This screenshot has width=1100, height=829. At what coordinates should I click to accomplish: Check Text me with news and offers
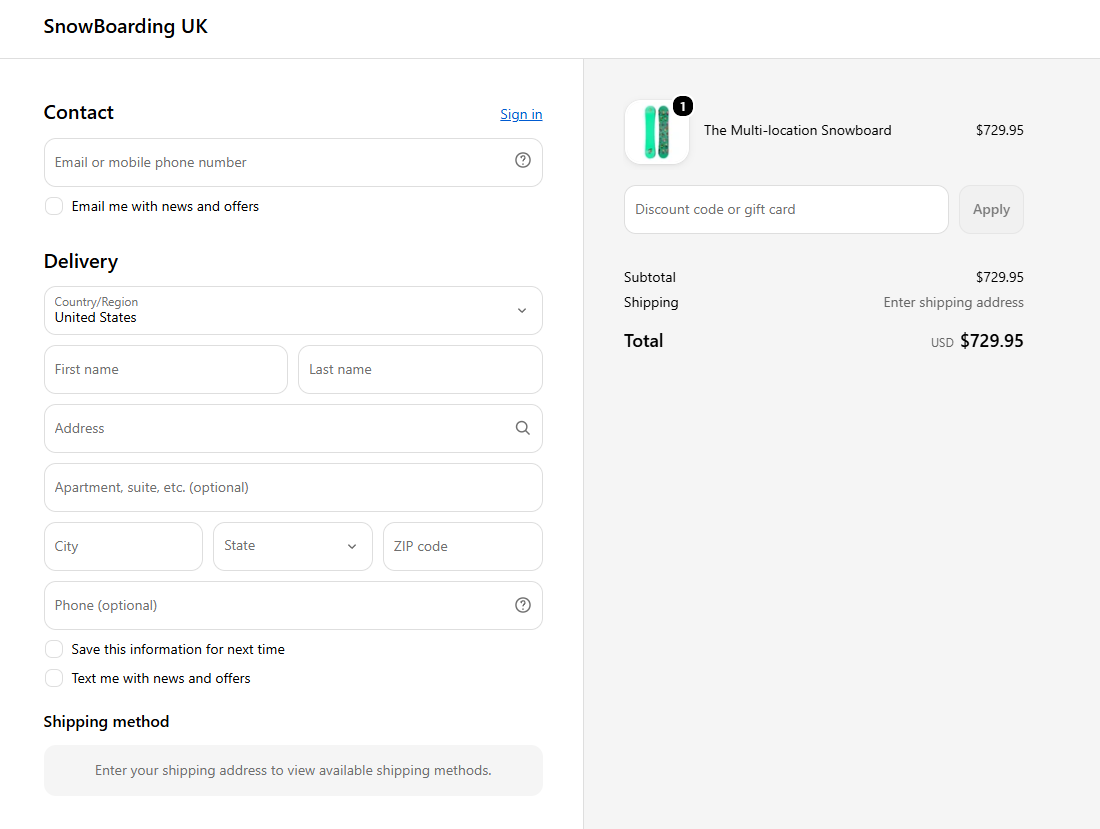54,678
